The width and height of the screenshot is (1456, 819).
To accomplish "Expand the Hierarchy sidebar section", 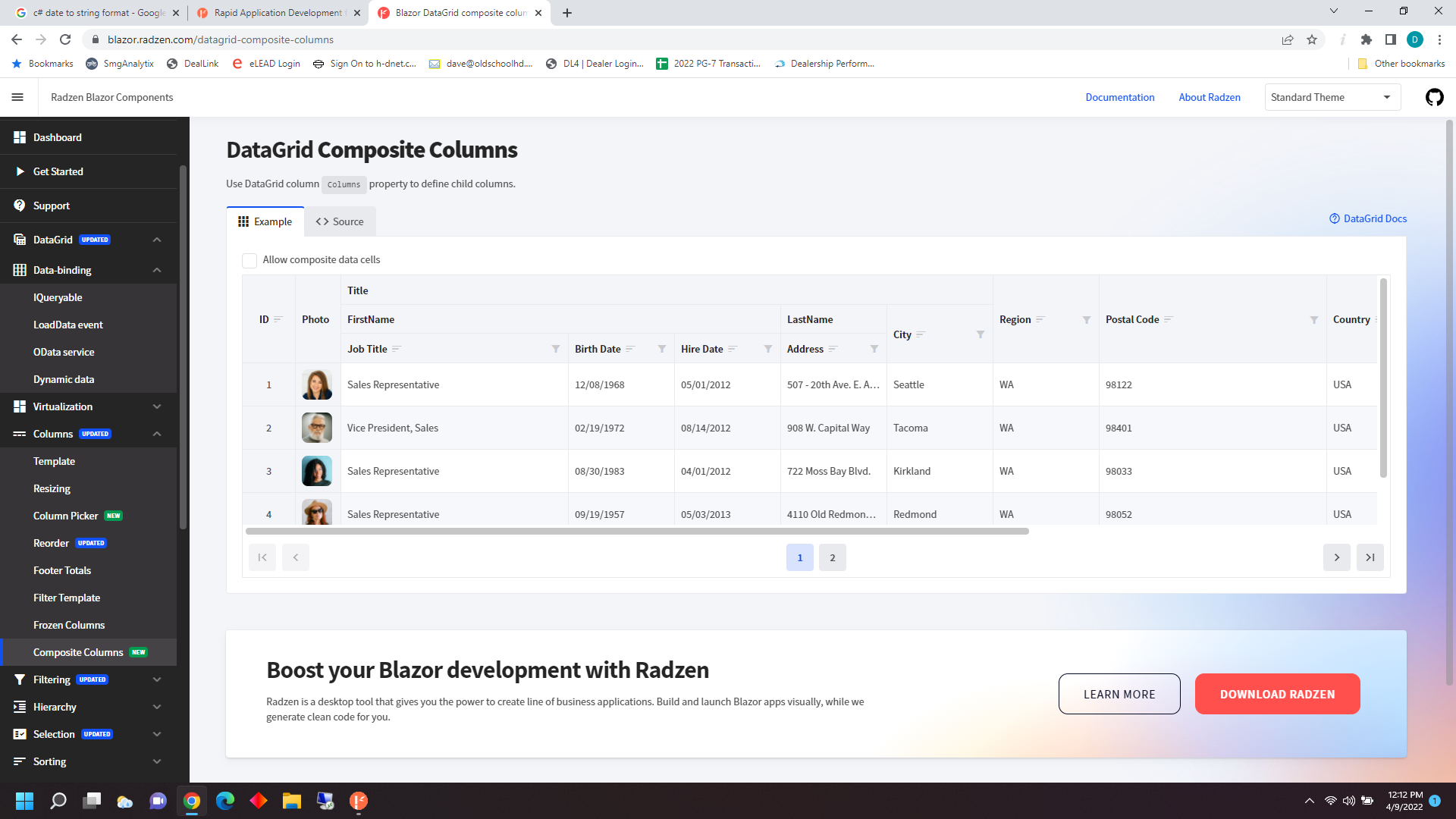I will pos(157,707).
